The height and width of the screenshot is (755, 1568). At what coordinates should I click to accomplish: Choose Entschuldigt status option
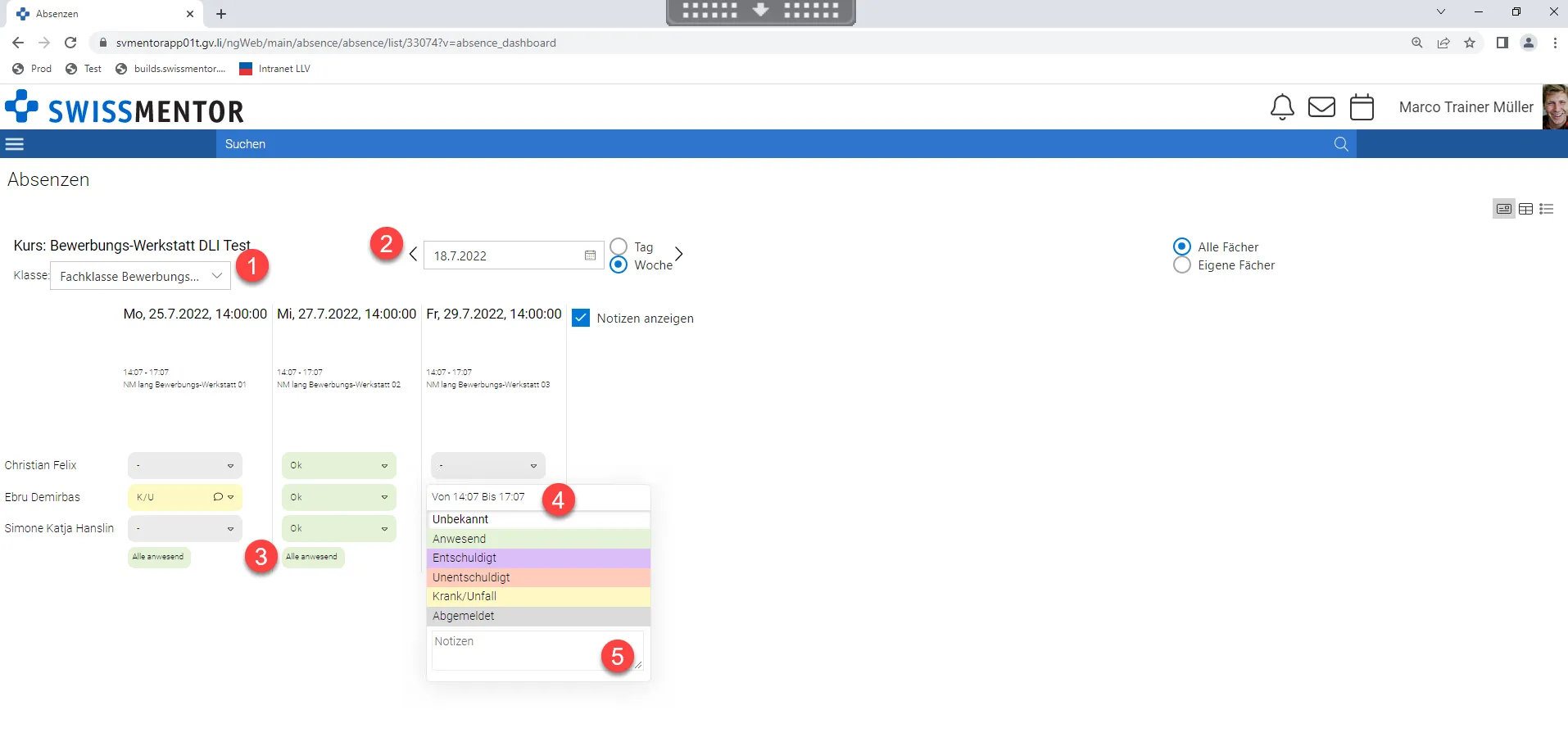coord(539,558)
